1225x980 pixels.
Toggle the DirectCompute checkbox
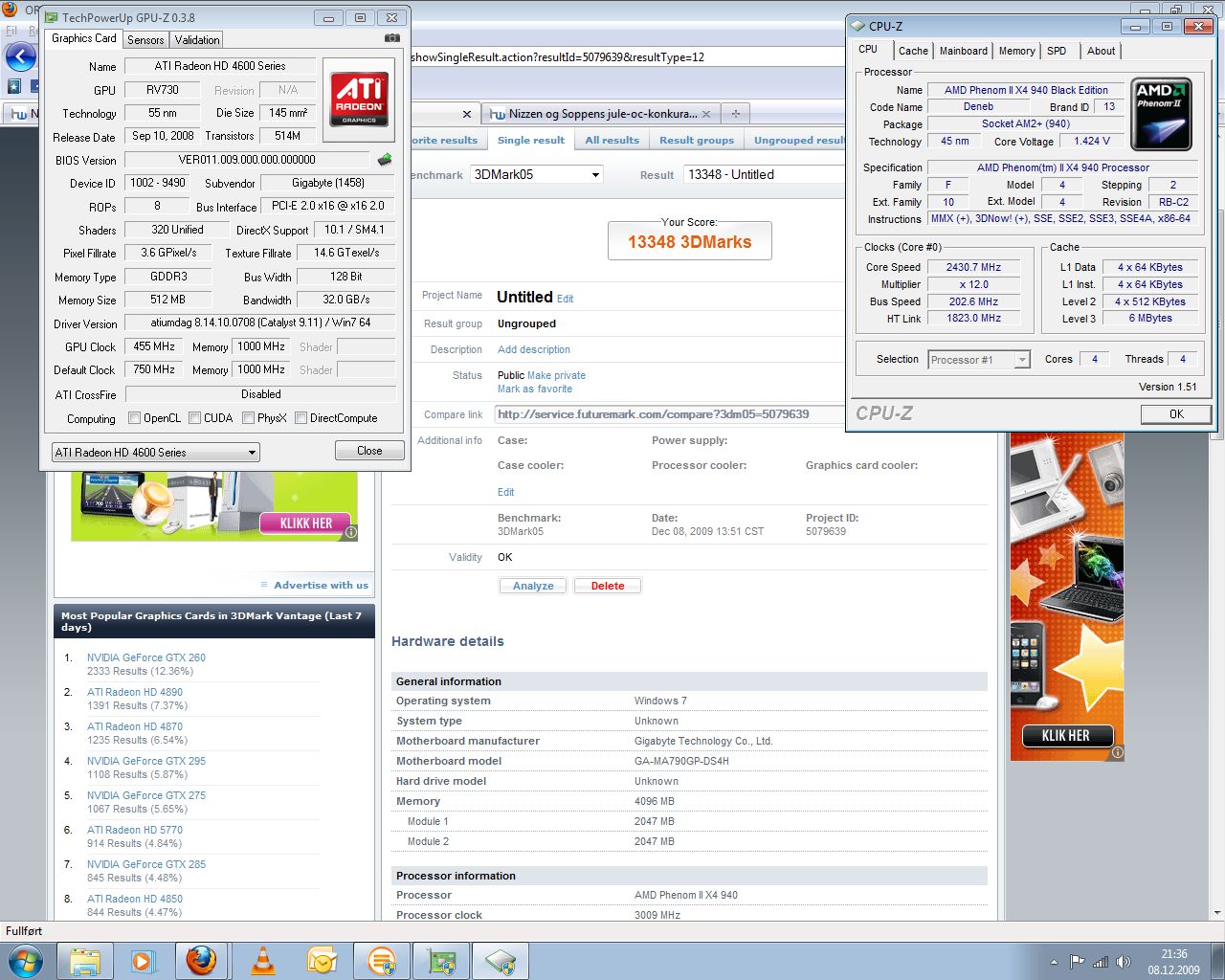point(301,417)
